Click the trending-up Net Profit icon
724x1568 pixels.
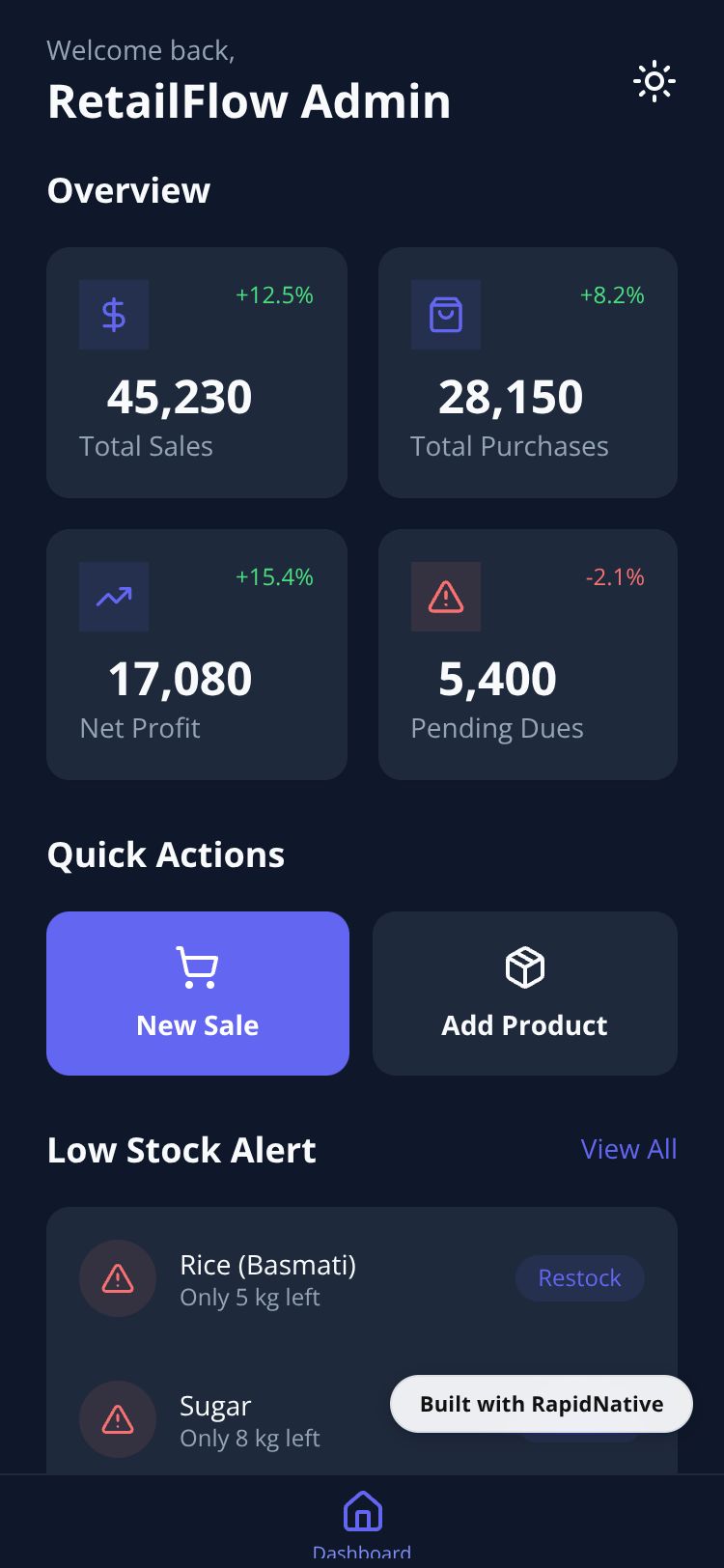pos(114,597)
